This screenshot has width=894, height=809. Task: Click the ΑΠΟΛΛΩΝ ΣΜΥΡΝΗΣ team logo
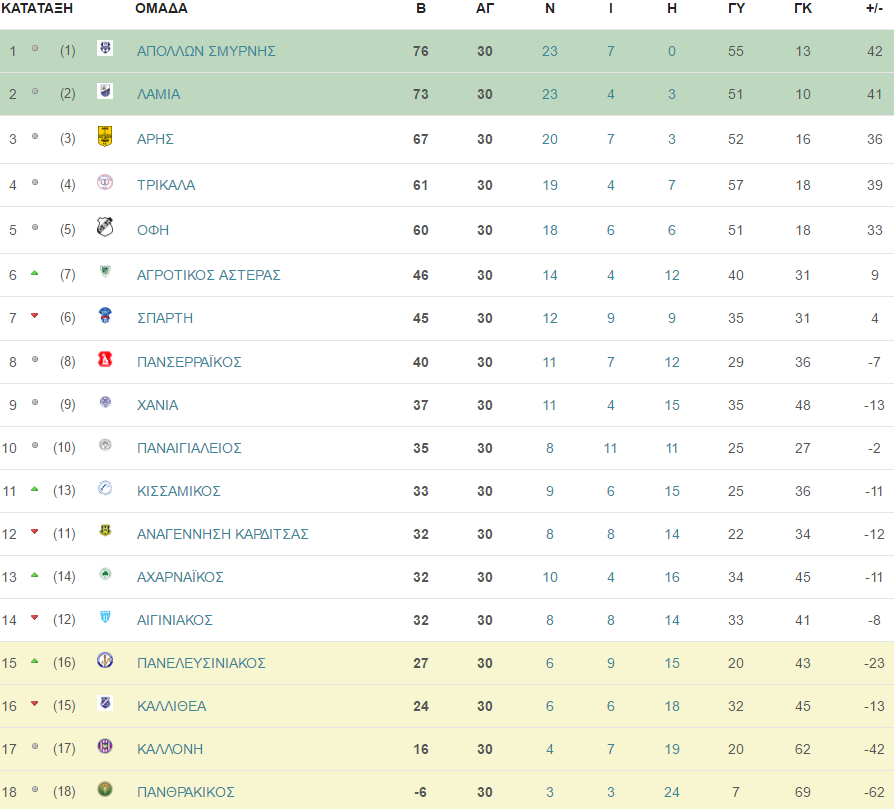coord(105,48)
